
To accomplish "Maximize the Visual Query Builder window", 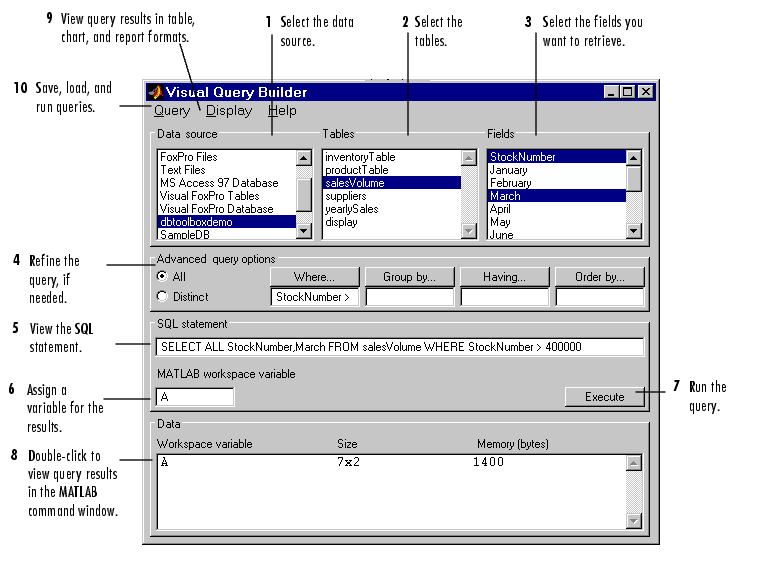I will click(627, 92).
